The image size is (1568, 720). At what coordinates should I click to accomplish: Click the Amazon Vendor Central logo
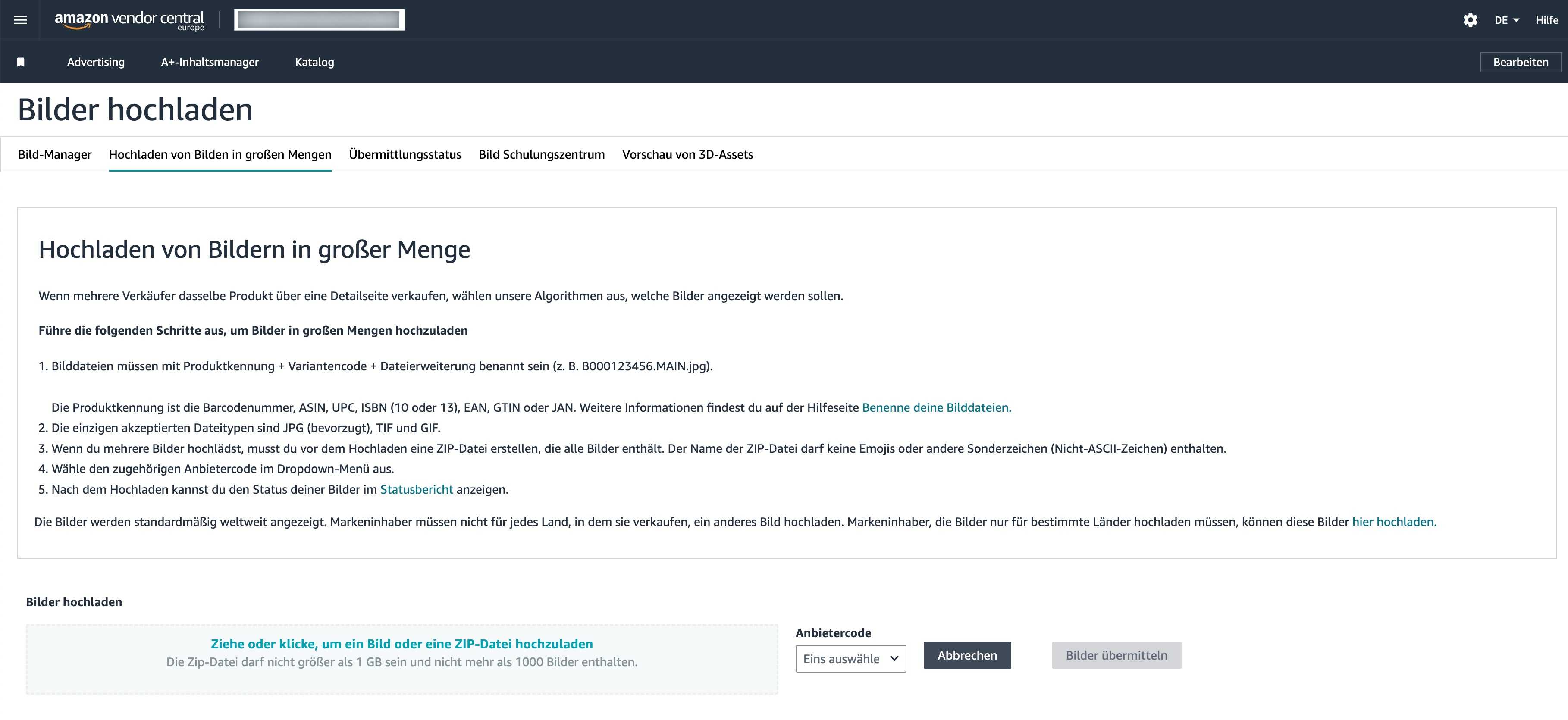pyautogui.click(x=130, y=21)
